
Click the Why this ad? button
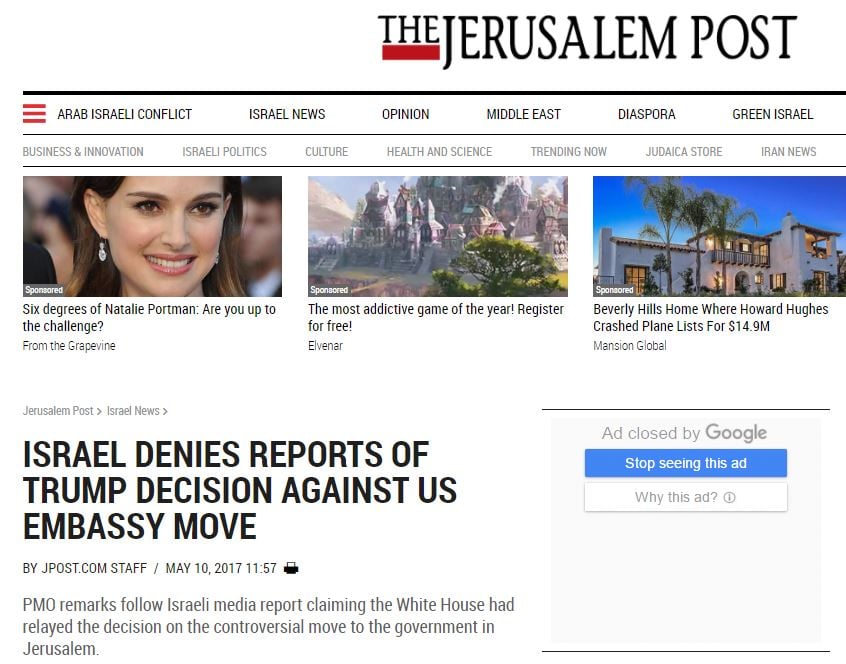(686, 497)
